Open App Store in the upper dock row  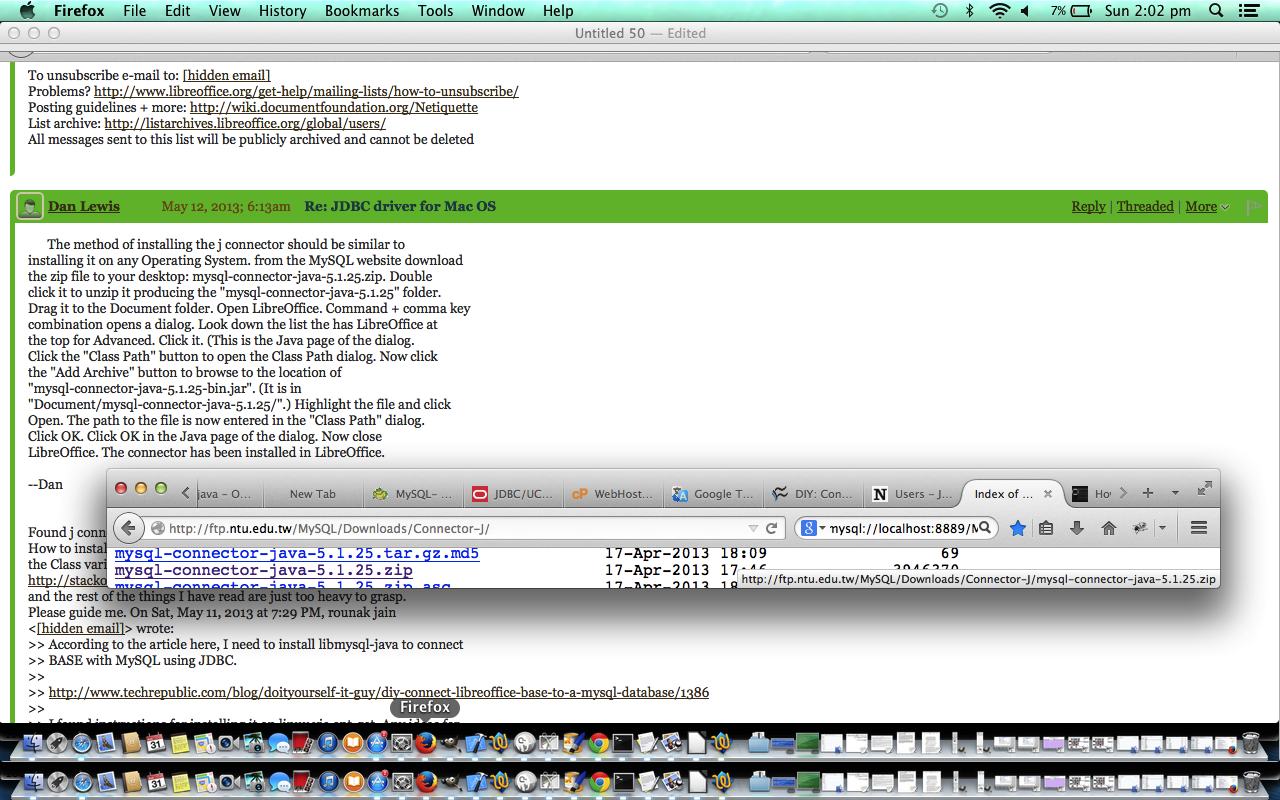tap(377, 743)
